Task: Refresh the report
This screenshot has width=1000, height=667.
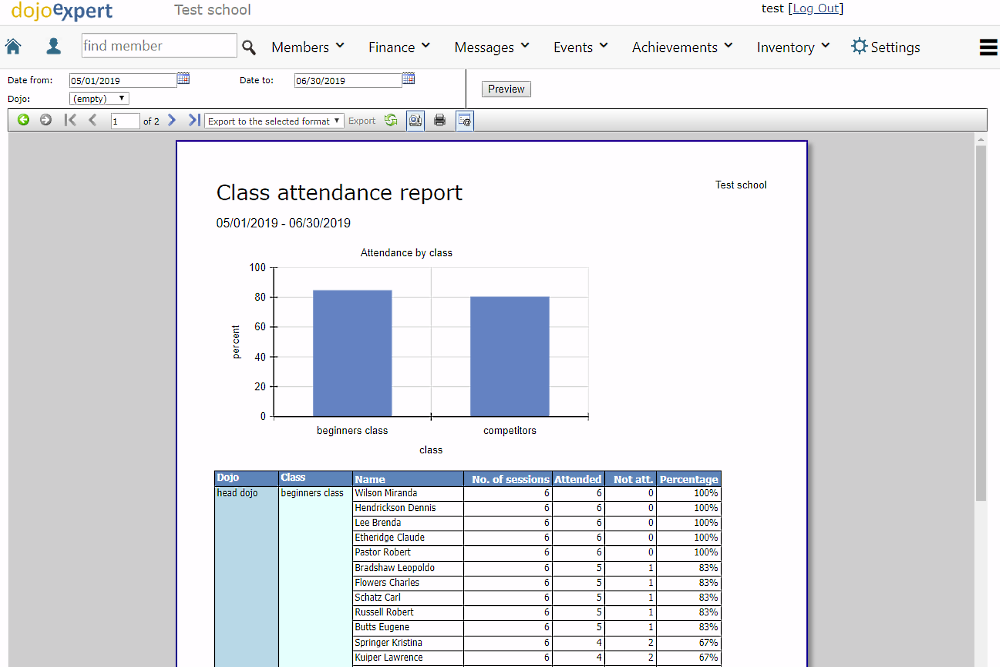Action: click(x=391, y=120)
